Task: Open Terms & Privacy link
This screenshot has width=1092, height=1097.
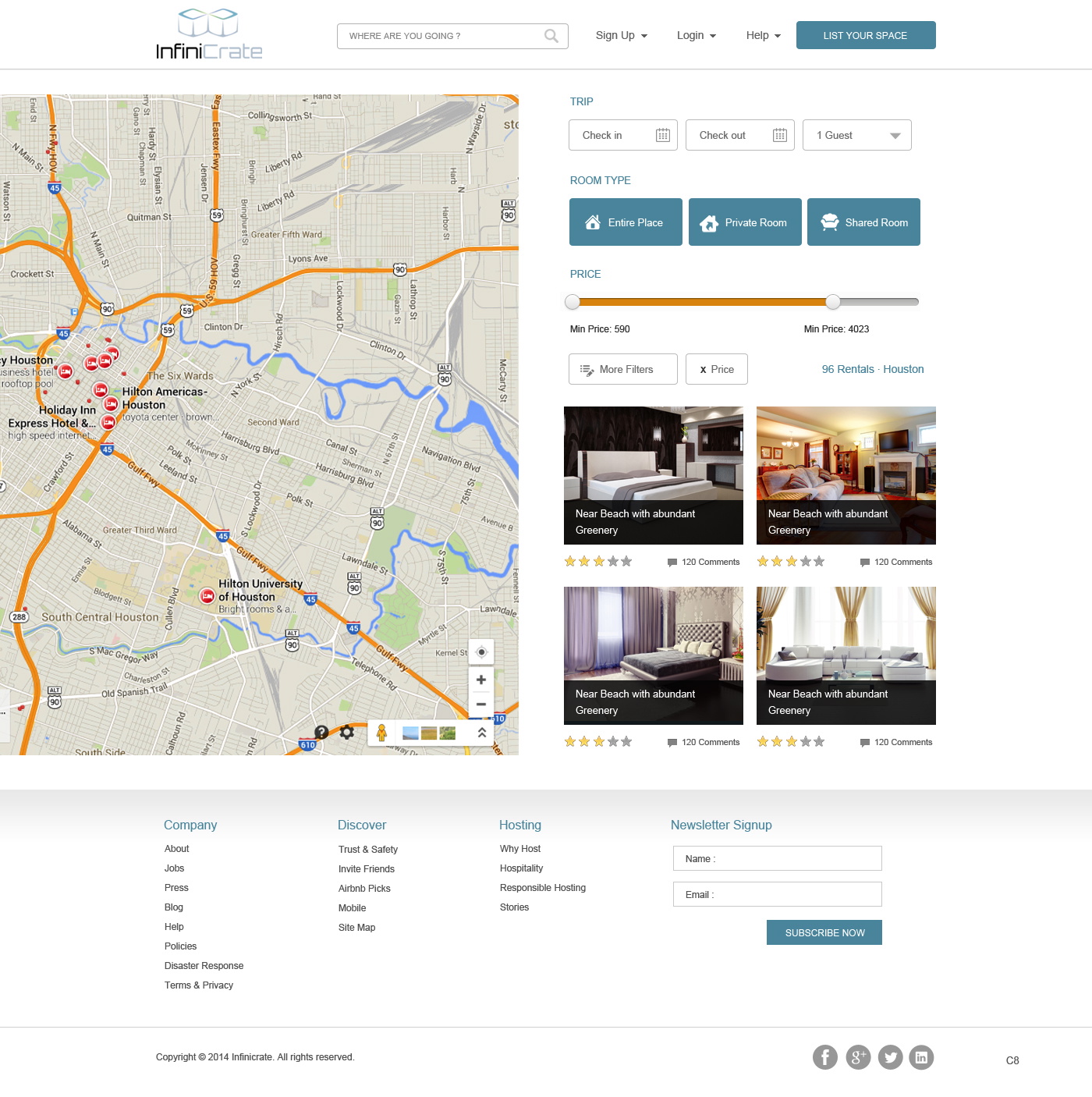Action: [x=199, y=985]
